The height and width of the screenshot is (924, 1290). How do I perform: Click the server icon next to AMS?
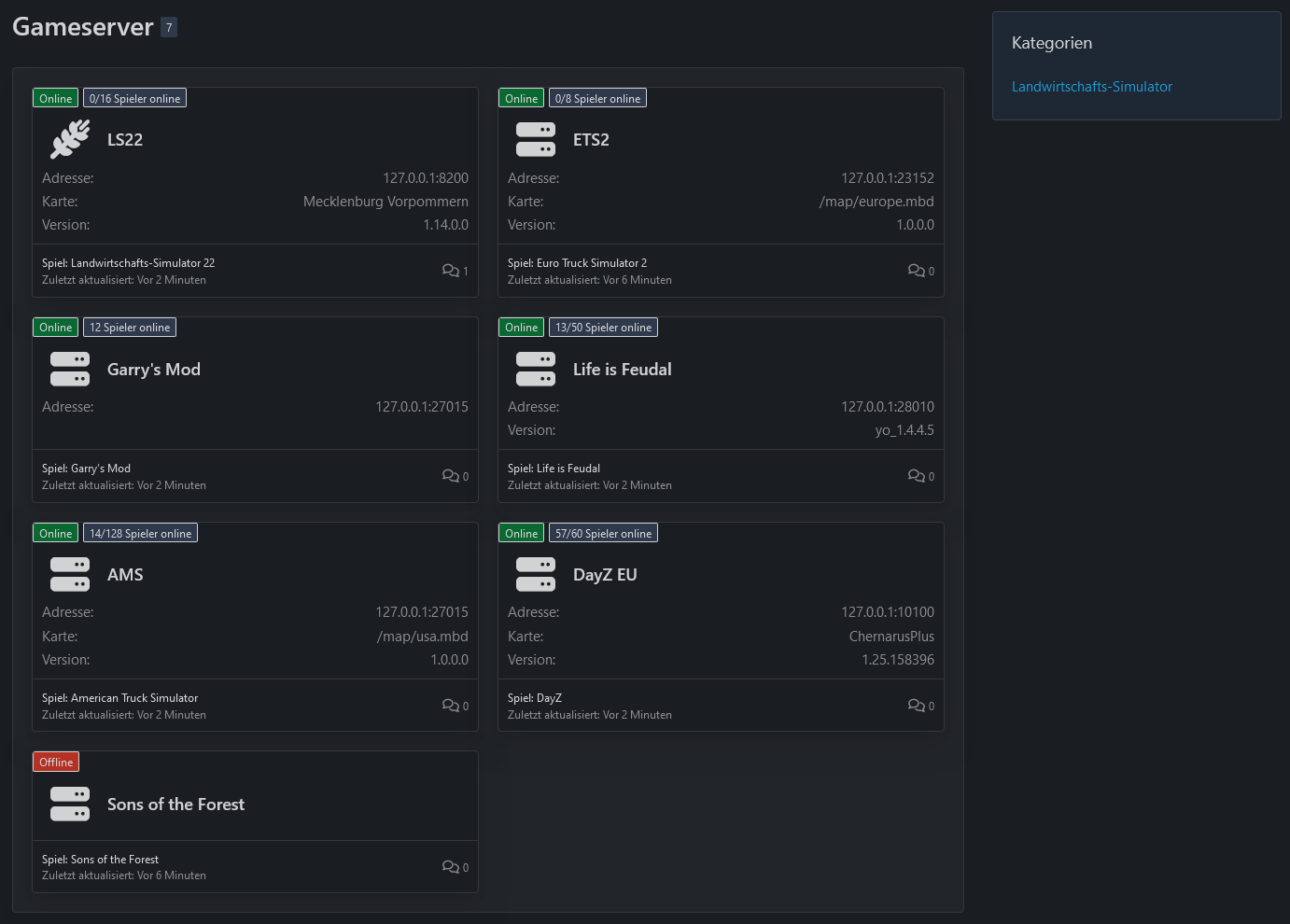(70, 575)
